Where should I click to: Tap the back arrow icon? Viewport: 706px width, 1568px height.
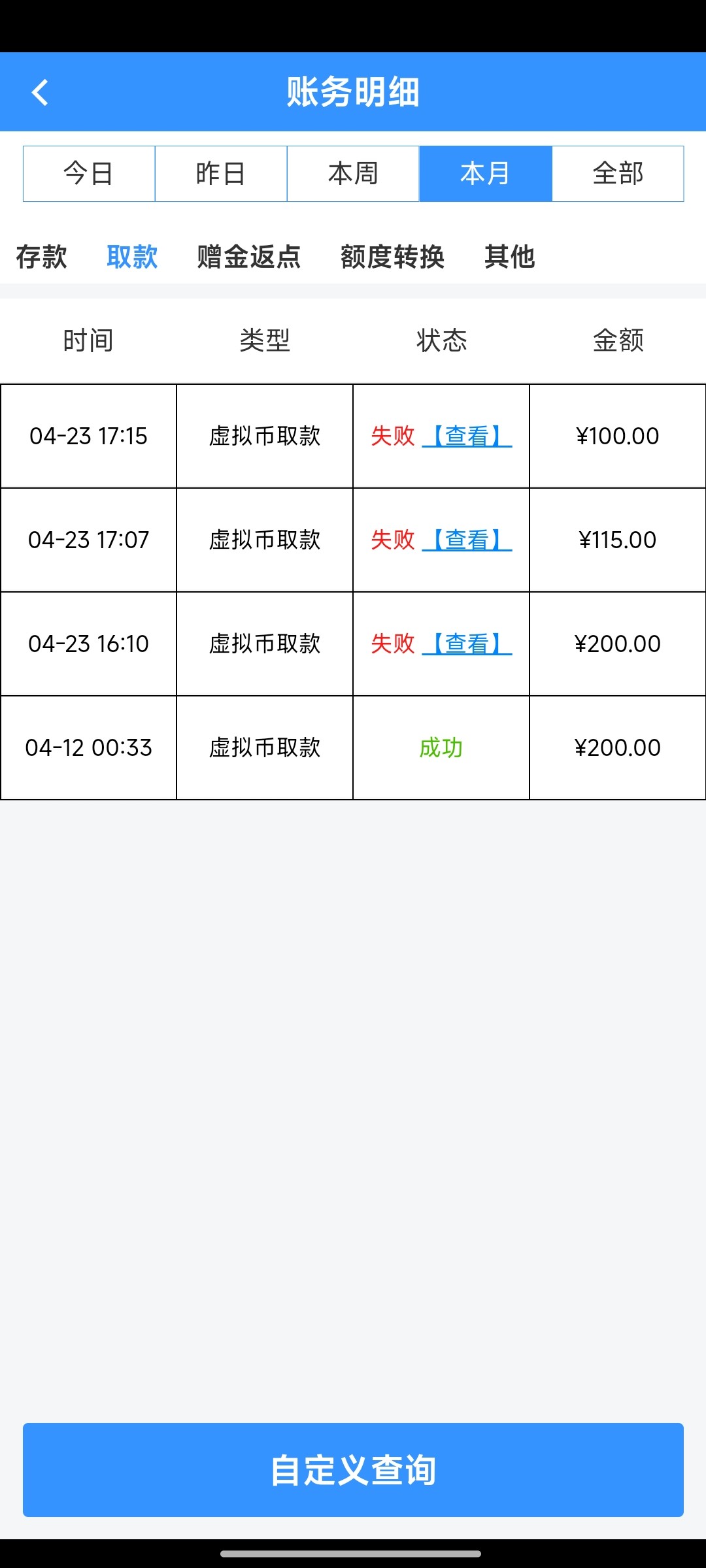coord(41,92)
